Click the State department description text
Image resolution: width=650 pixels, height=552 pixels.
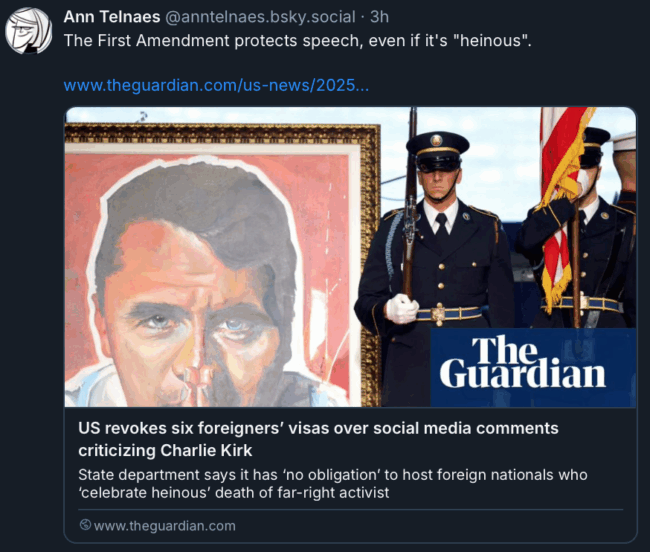[x=332, y=484]
